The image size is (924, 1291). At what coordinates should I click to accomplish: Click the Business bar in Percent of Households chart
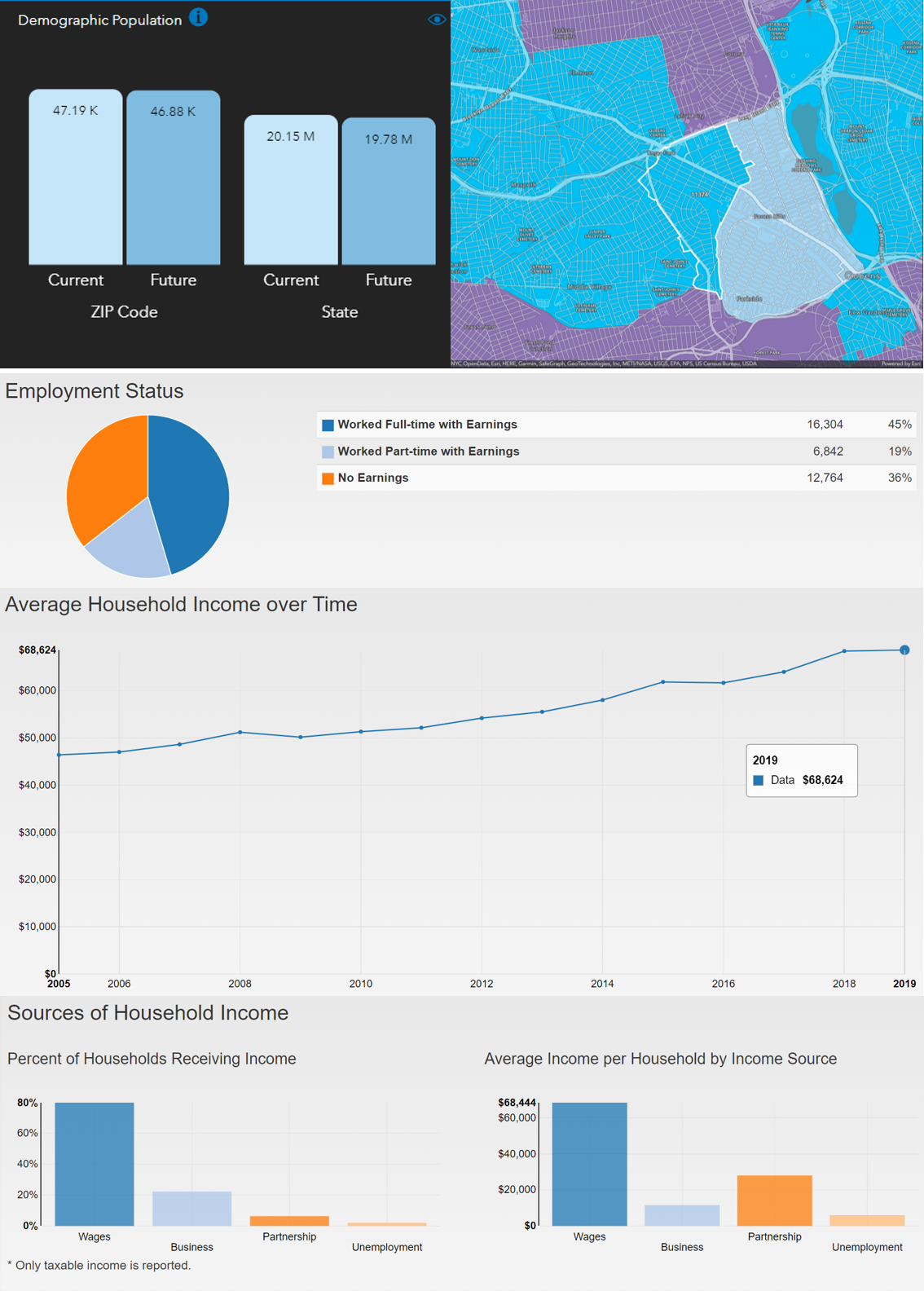(192, 1209)
